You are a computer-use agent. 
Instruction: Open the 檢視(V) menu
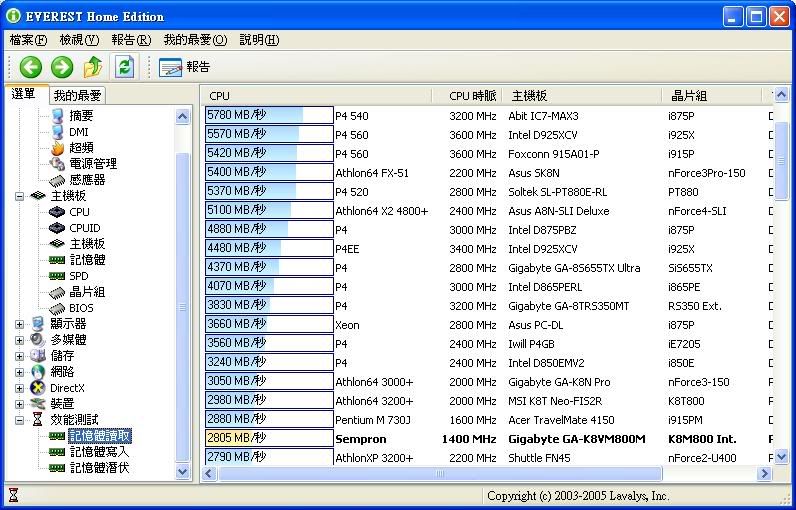tap(79, 40)
